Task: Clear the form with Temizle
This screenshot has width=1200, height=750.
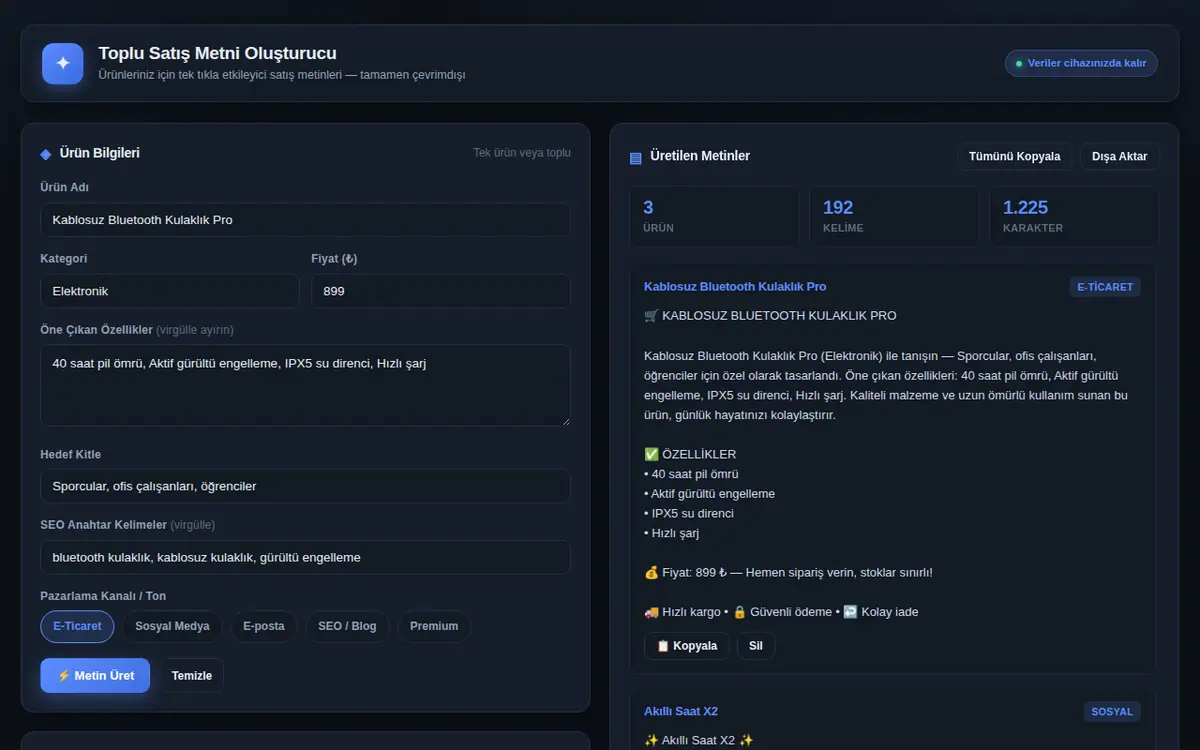Action: (x=192, y=675)
